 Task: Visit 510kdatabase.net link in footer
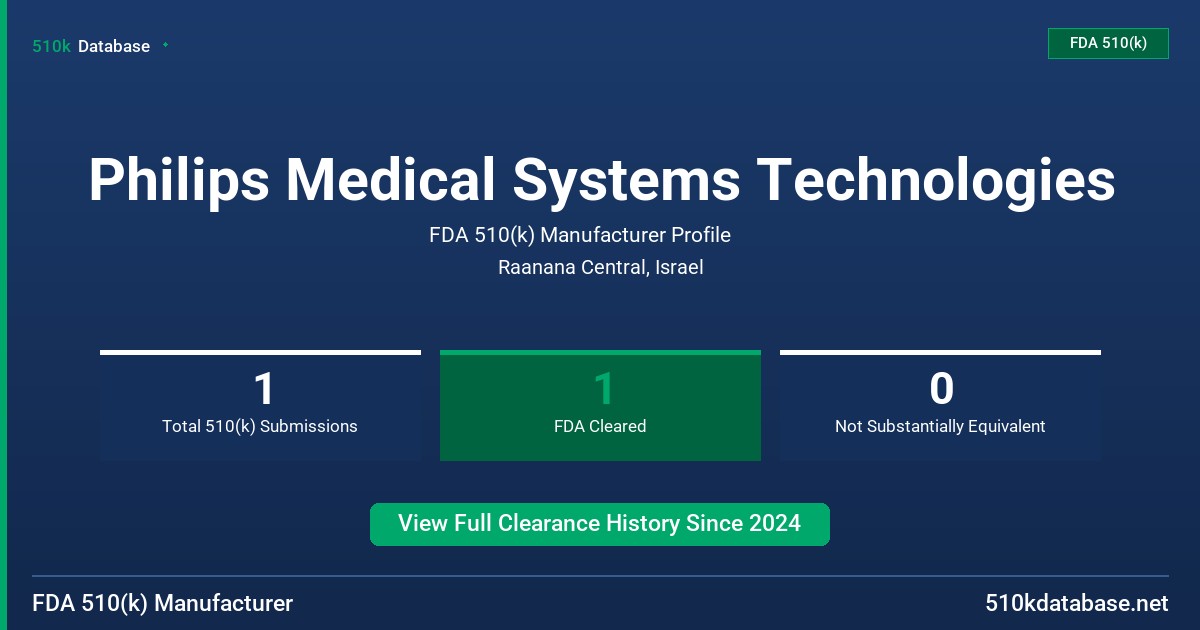[1076, 604]
